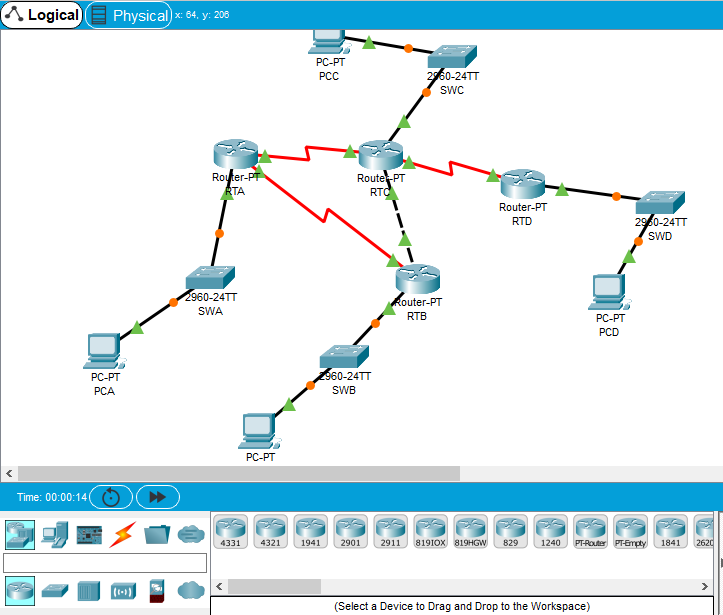Click the Power Cycle Devices button
723x615 pixels.
point(110,497)
